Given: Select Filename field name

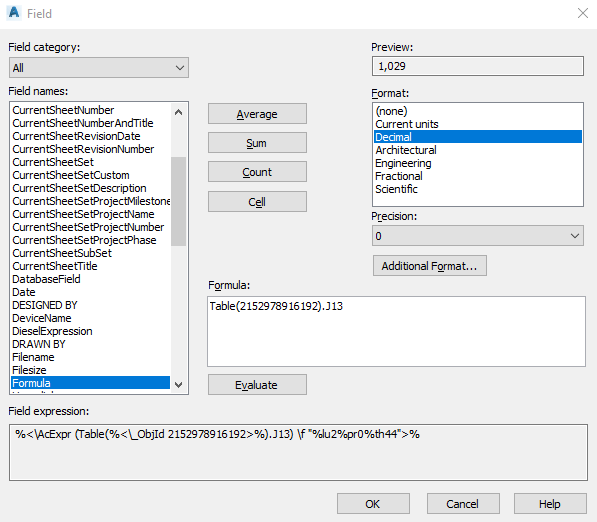Looking at the screenshot, I should click(91, 357).
